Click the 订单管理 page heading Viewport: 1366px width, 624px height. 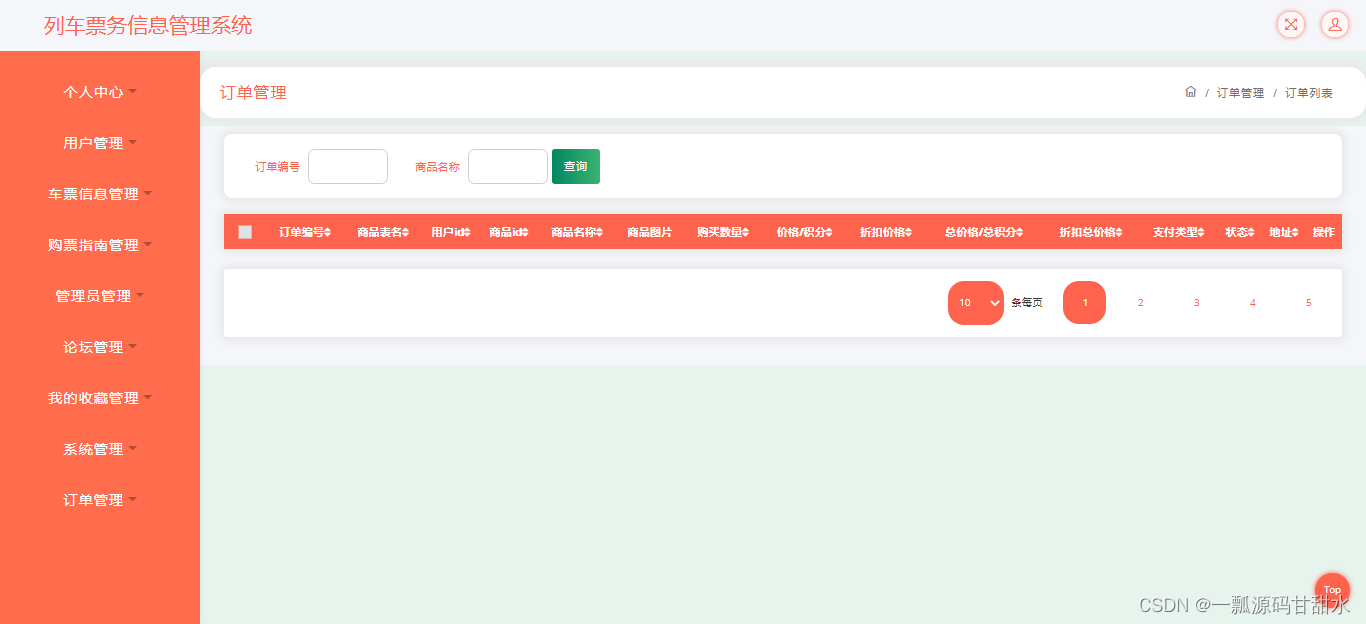click(x=253, y=93)
